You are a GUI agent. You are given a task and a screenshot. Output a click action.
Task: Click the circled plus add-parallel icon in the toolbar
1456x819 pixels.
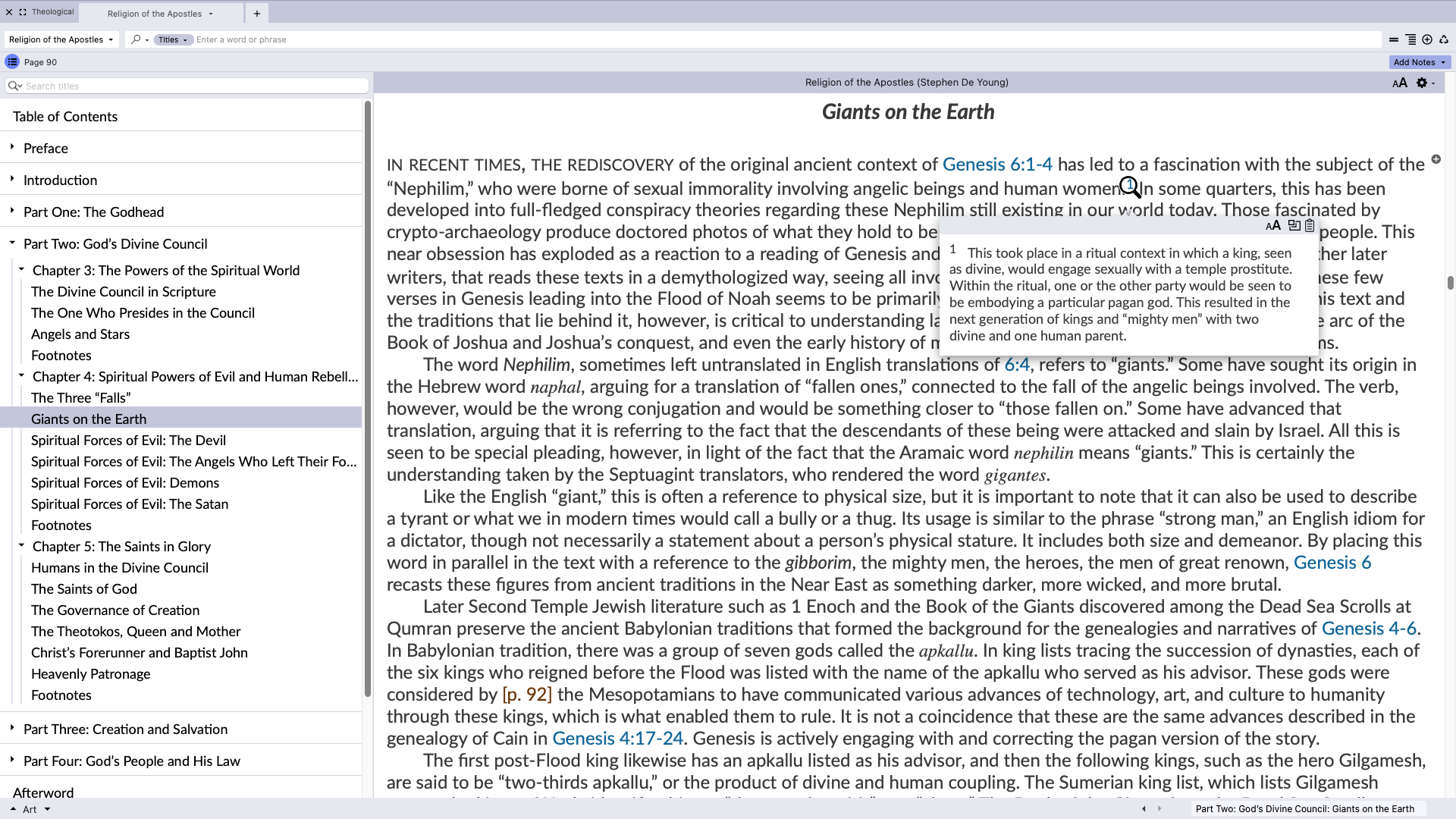[1427, 39]
